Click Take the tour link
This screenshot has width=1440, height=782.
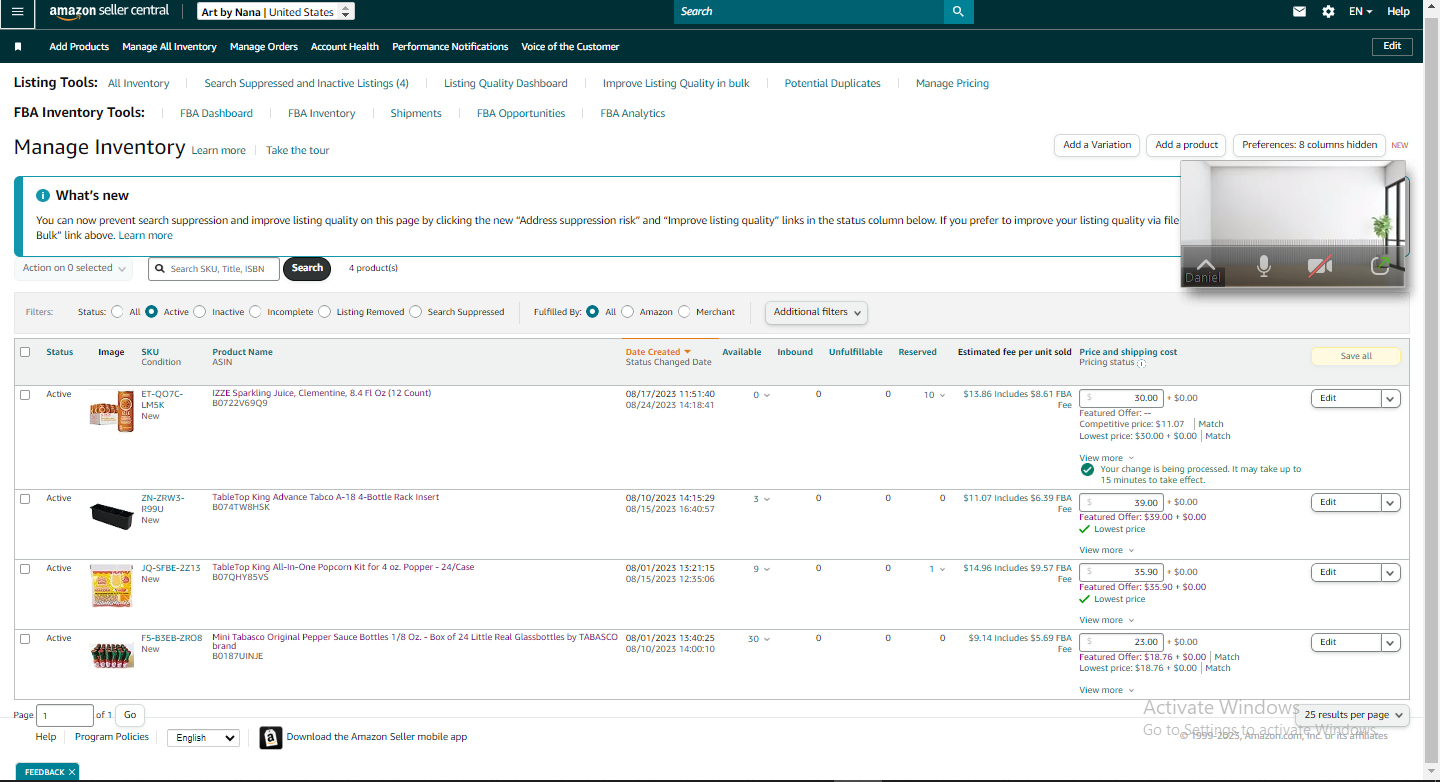pyautogui.click(x=298, y=151)
